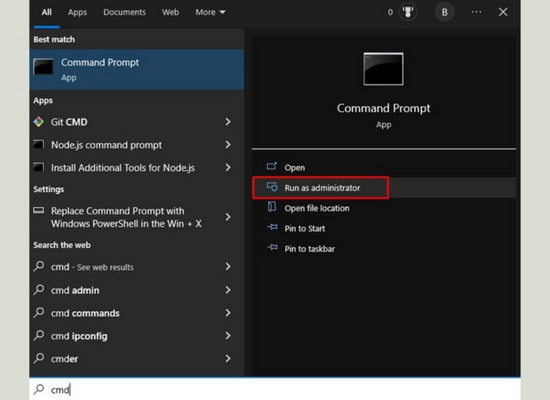Choose Pin to Start

point(304,228)
